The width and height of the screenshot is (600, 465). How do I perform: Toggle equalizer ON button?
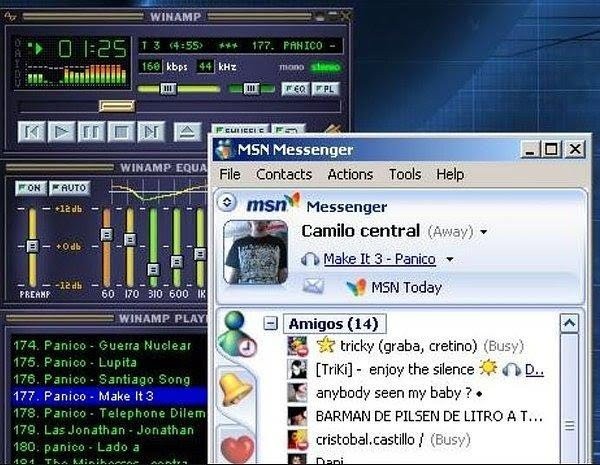(31, 188)
